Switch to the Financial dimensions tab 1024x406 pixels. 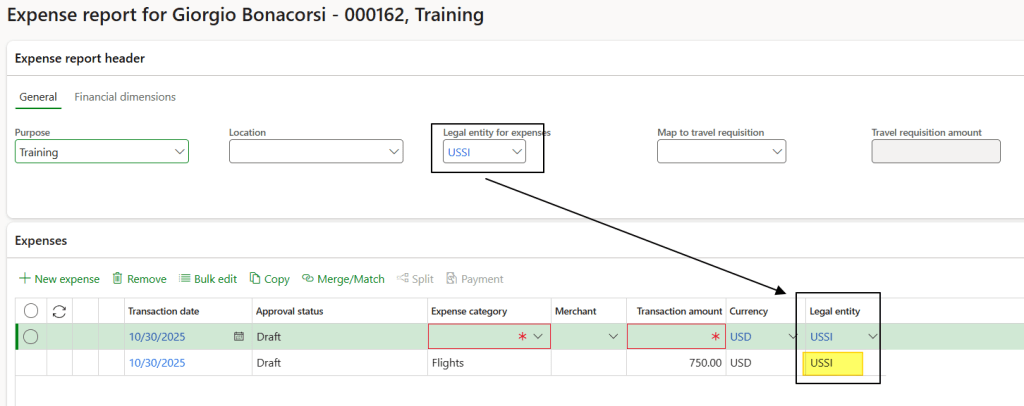point(125,97)
